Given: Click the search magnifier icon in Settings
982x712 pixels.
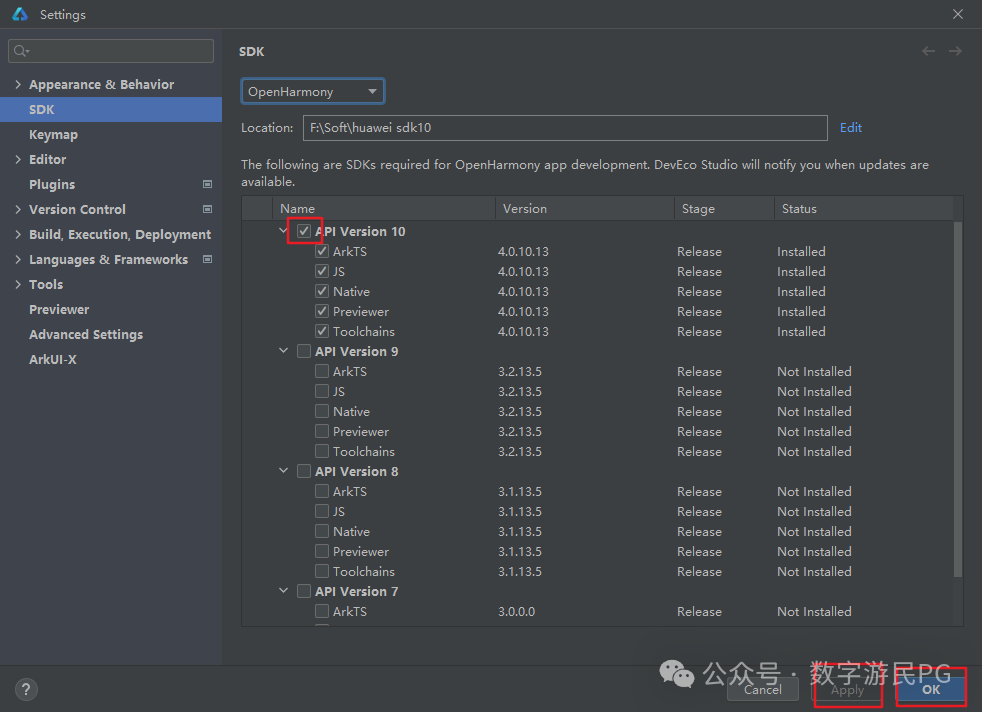Looking at the screenshot, I should pos(21,51).
